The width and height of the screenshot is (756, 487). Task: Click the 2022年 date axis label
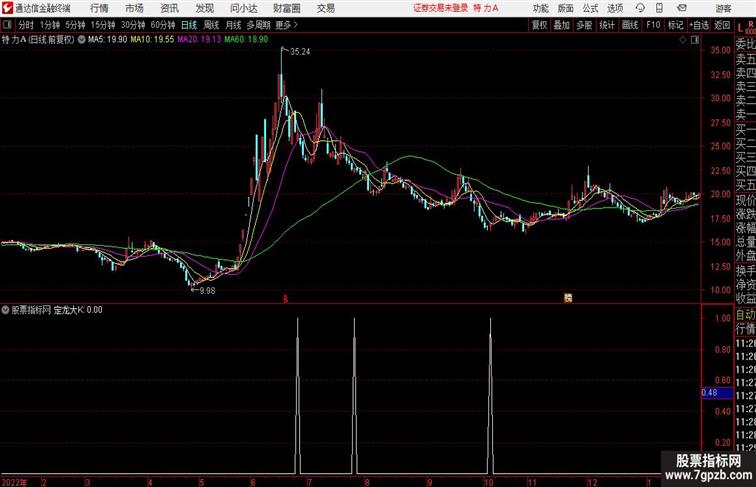click(14, 482)
